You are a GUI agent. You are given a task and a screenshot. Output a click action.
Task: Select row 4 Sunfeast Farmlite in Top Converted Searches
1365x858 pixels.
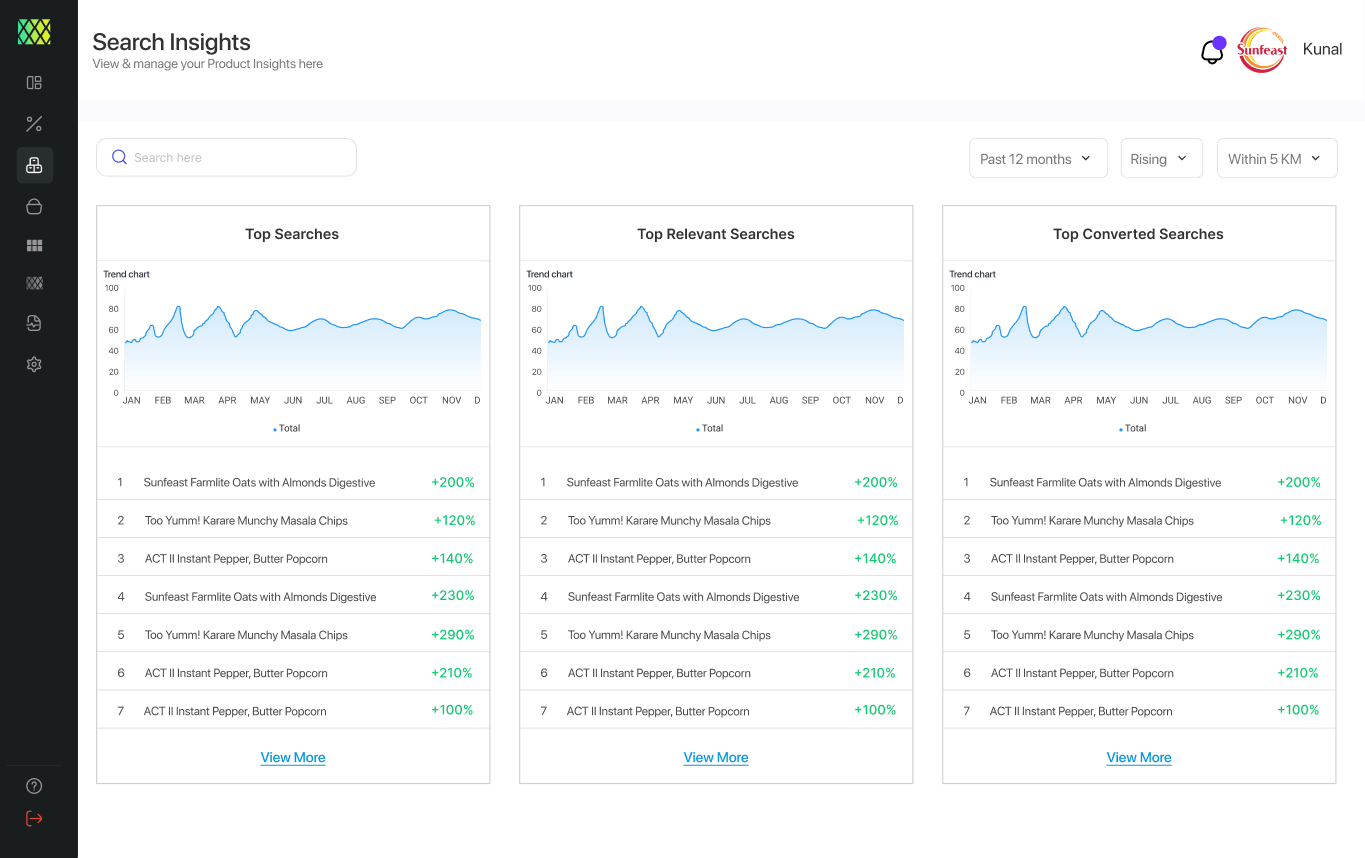pos(1139,596)
